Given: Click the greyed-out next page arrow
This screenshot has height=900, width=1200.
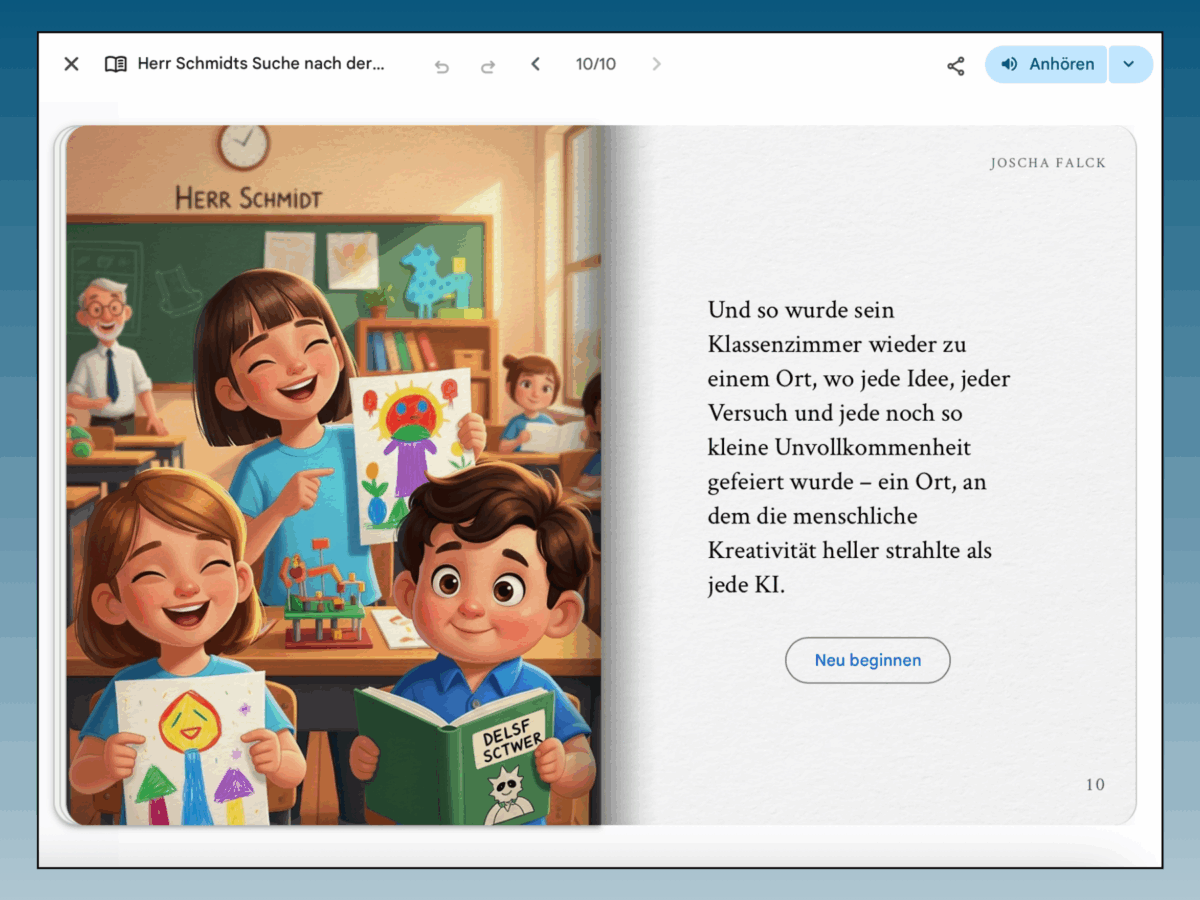Looking at the screenshot, I should [656, 64].
